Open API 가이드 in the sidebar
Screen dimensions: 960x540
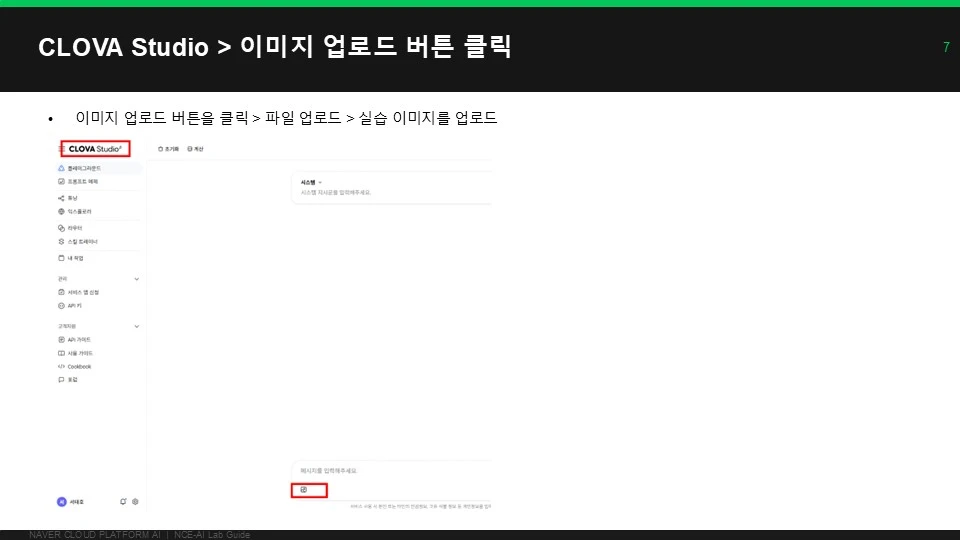pyautogui.click(x=75, y=340)
